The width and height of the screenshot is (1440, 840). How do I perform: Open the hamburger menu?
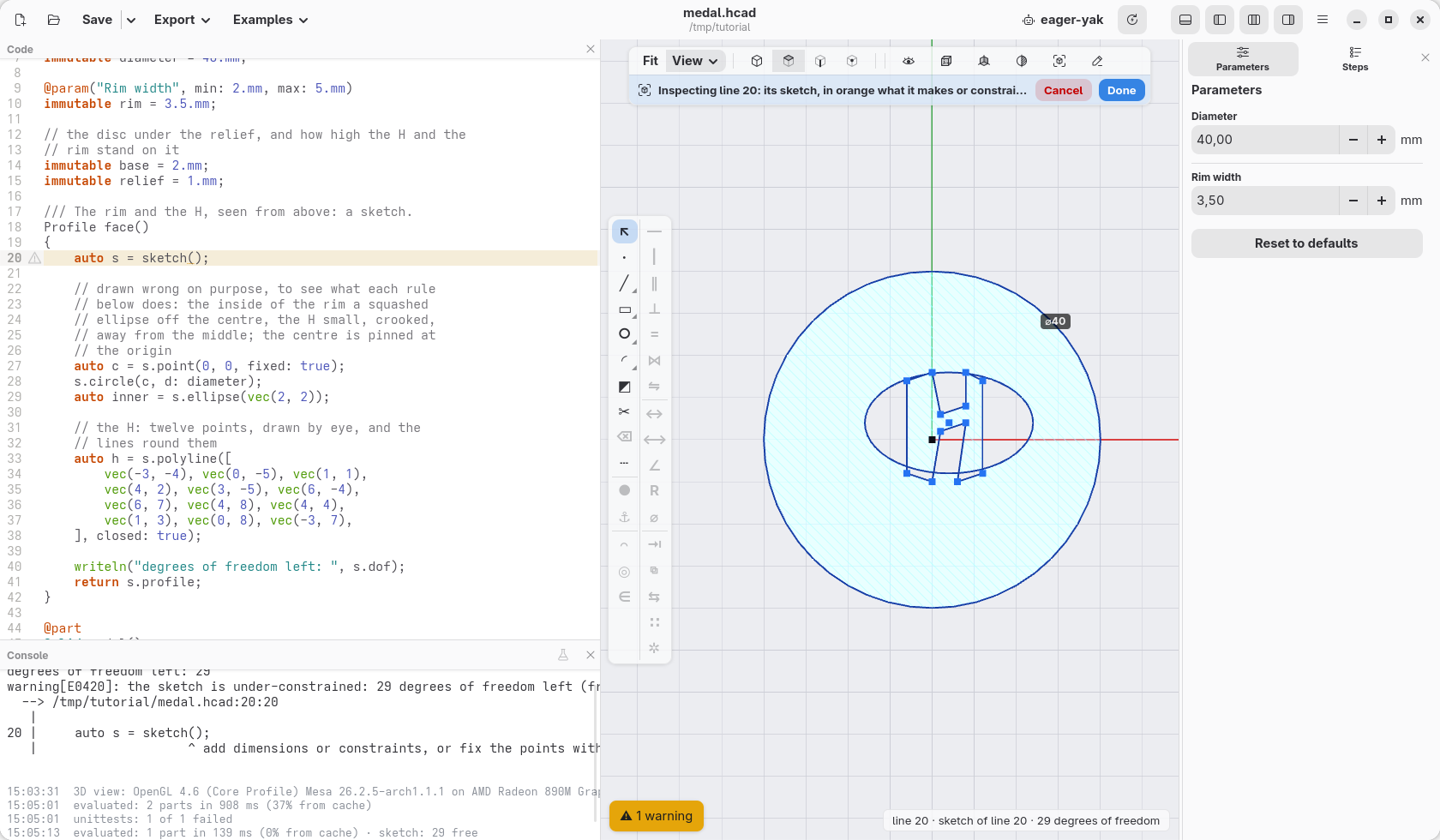(1323, 20)
